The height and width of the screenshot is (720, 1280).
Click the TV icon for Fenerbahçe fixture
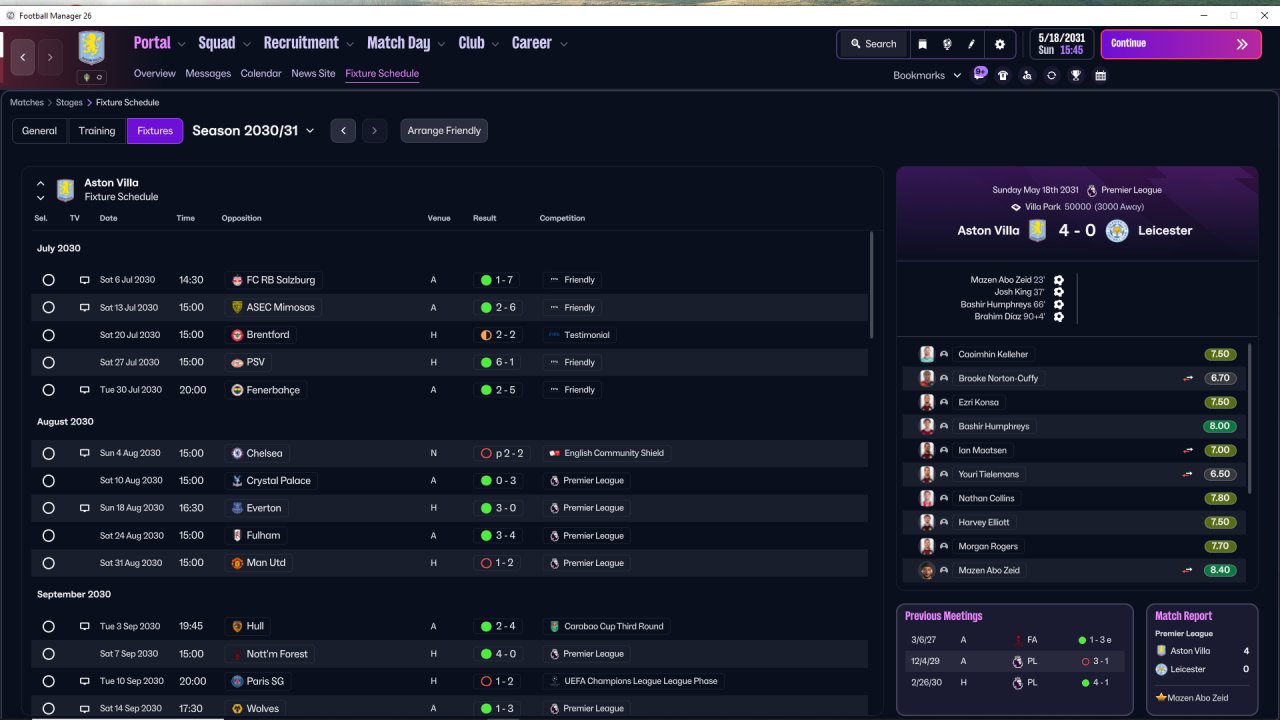pyautogui.click(x=85, y=390)
